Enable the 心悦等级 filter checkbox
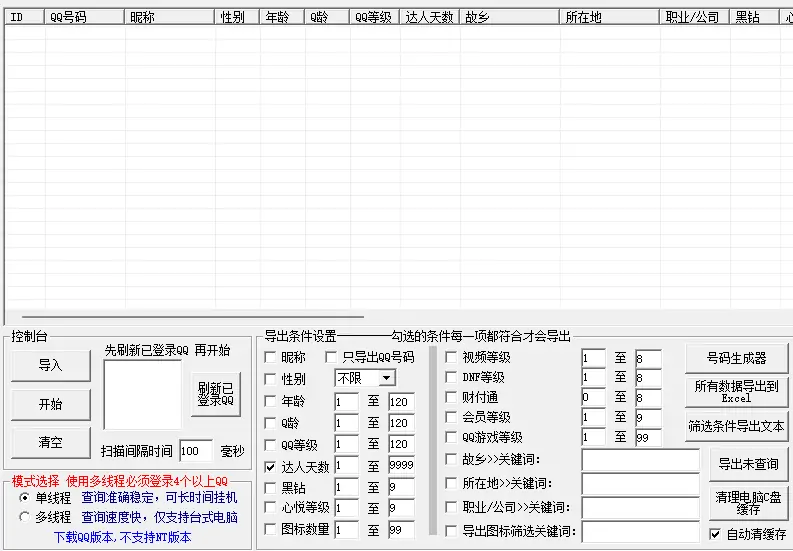This screenshot has width=793, height=551. [x=270, y=507]
